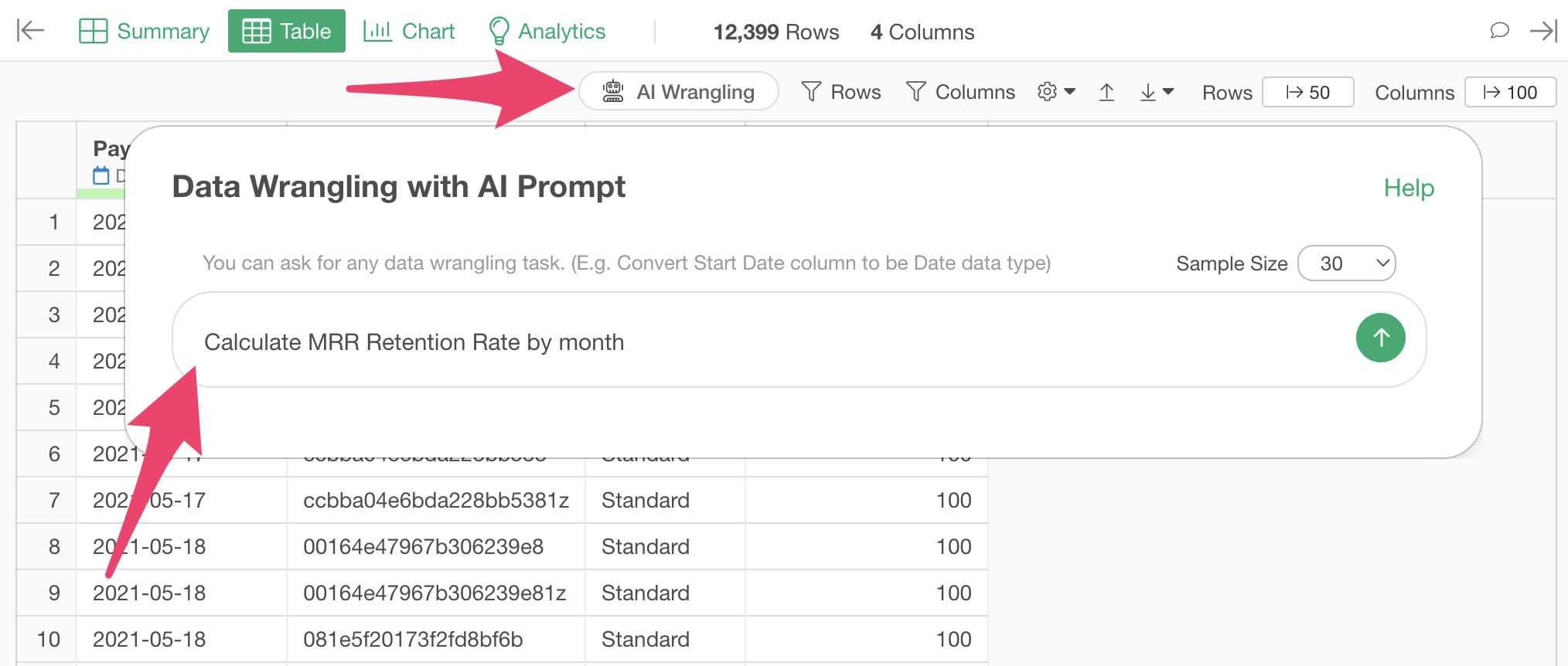
Task: Collapse the left panel arrow icon
Action: coord(30,31)
